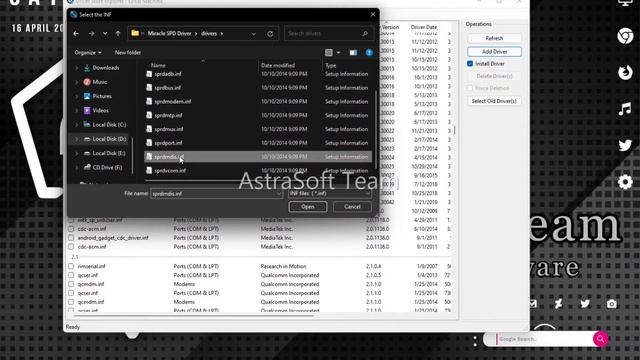The image size is (640, 360).
Task: Sort files by Name column
Action: (x=158, y=65)
